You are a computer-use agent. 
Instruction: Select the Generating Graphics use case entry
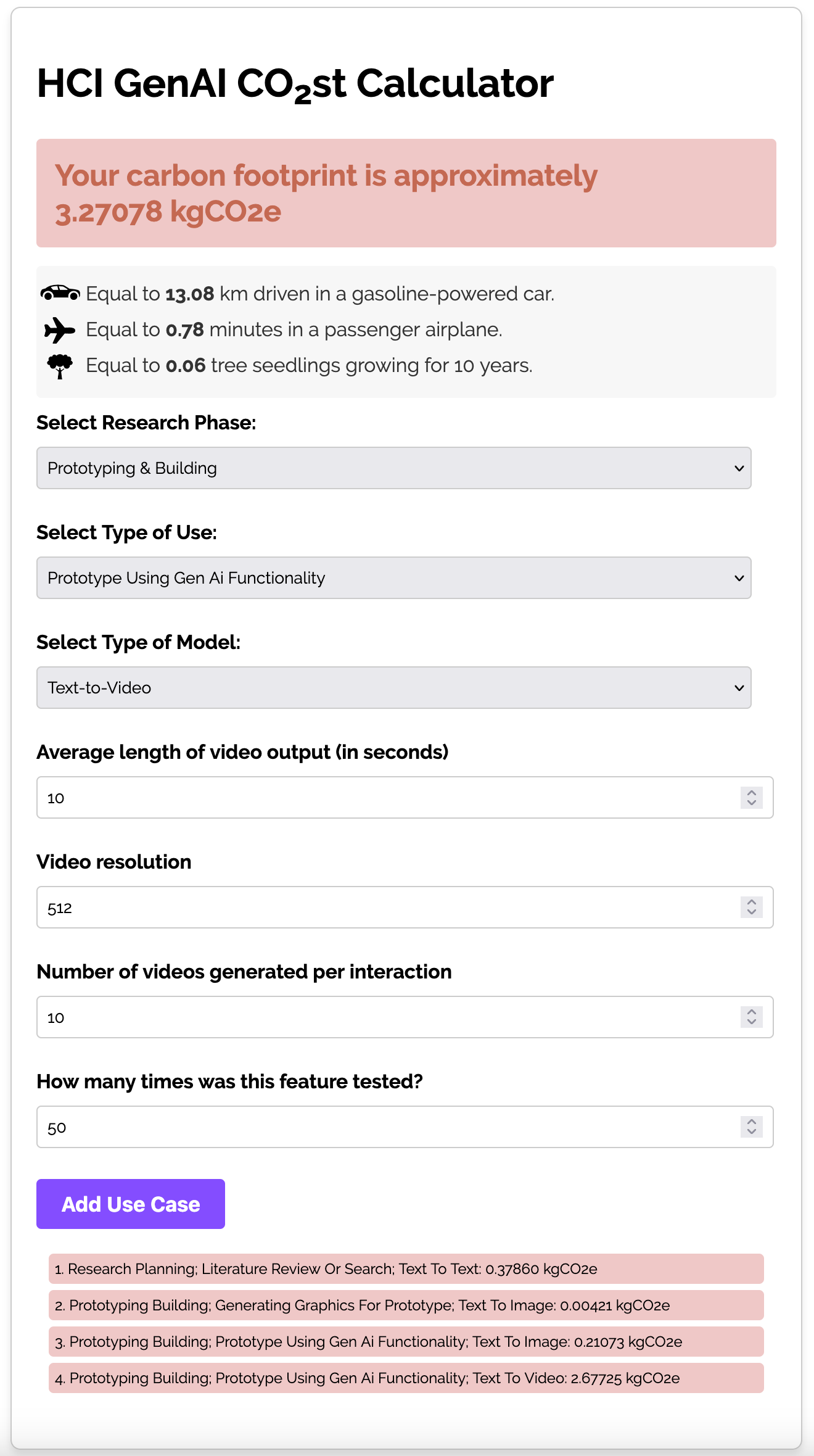406,1305
